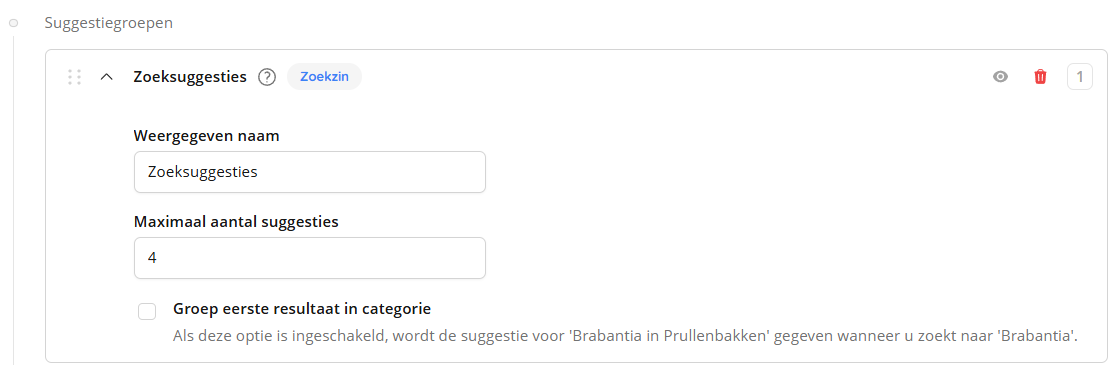Toggle visibility with the eye icon
This screenshot has height=365, width=1114.
[x=1000, y=77]
